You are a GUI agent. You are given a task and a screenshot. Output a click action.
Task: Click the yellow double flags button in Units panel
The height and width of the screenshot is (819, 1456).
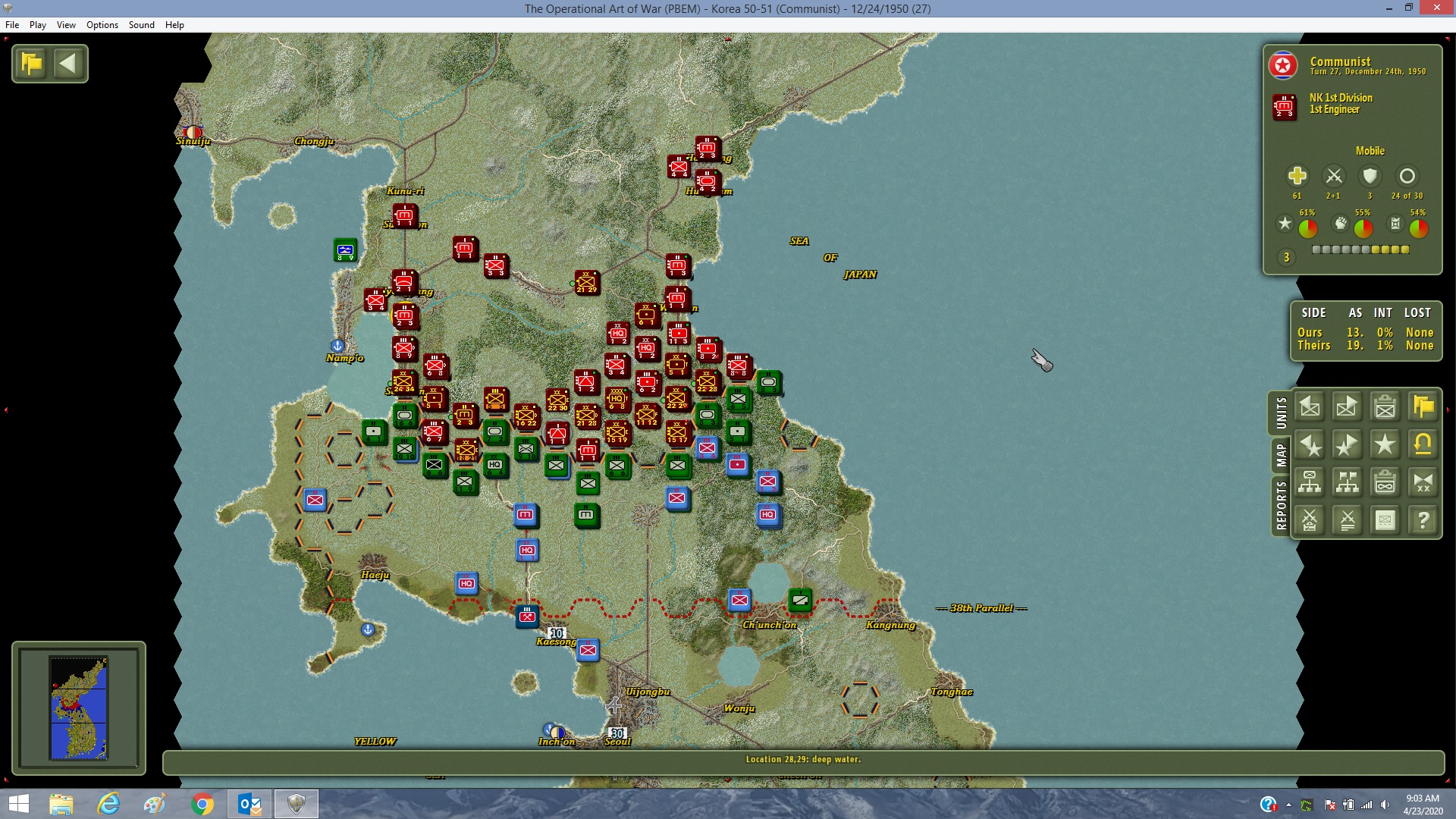coord(1423,407)
